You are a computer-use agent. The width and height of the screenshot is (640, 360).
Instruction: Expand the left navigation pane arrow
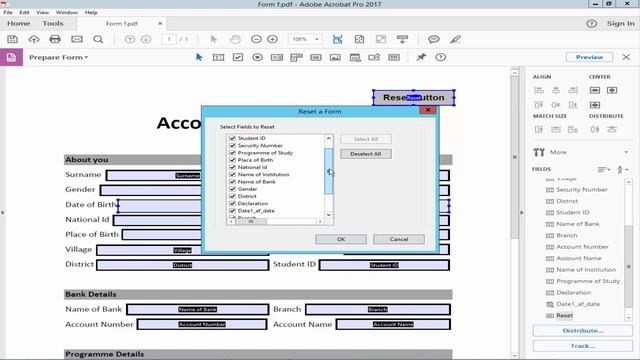click(x=3, y=213)
